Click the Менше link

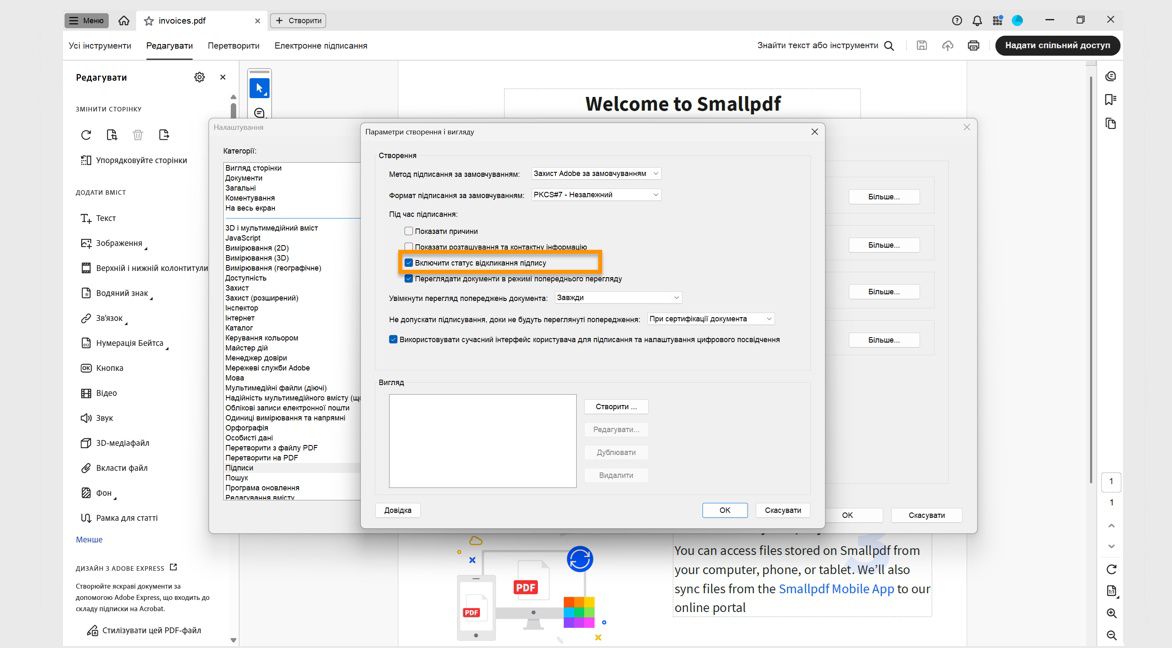coord(89,540)
